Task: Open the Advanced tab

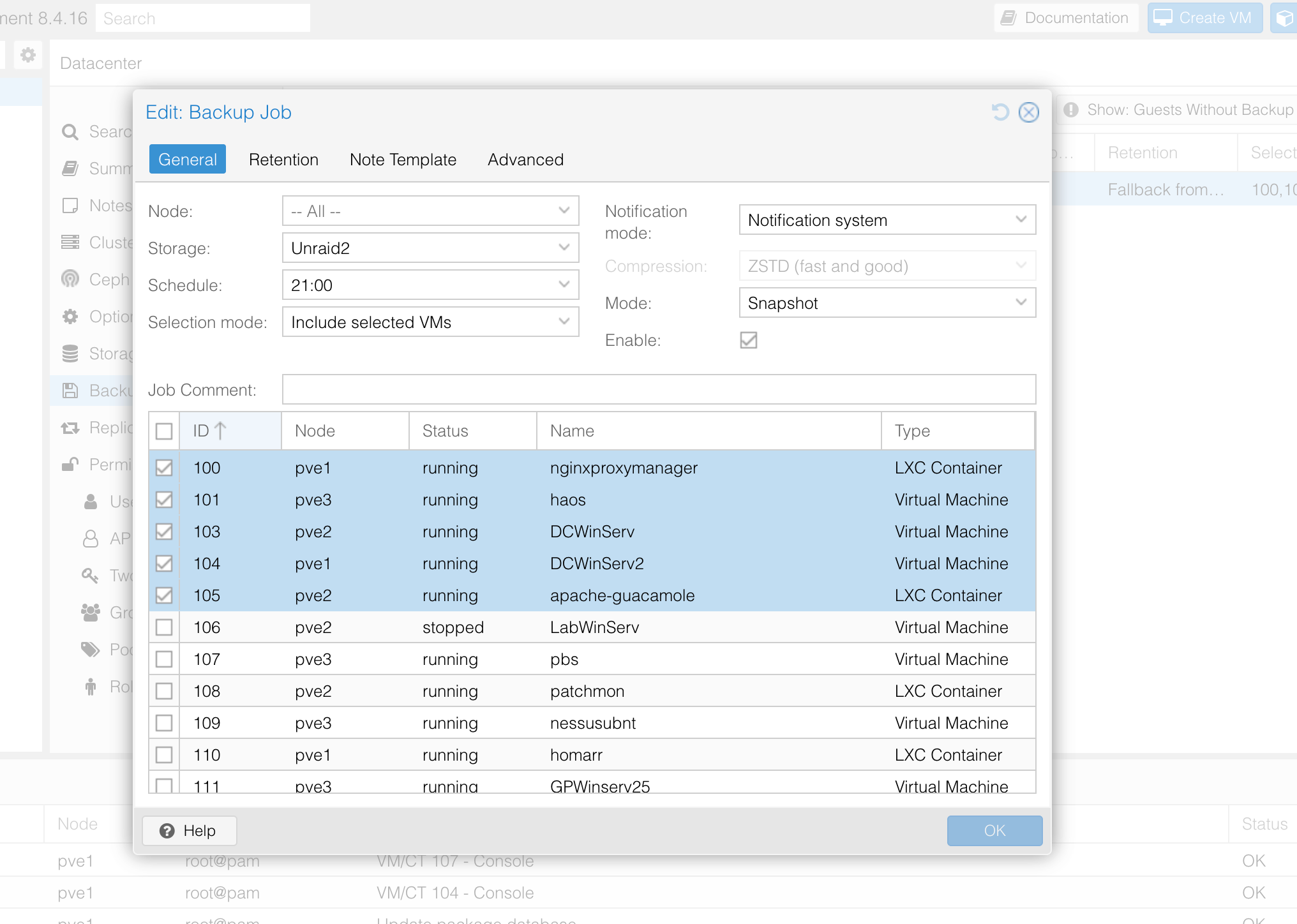Action: [525, 160]
